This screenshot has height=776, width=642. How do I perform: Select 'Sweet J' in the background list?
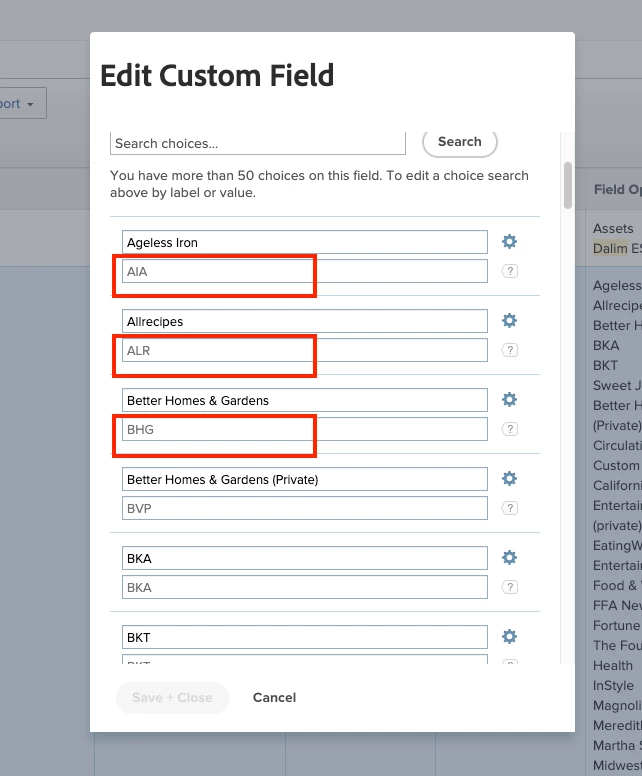click(x=617, y=385)
